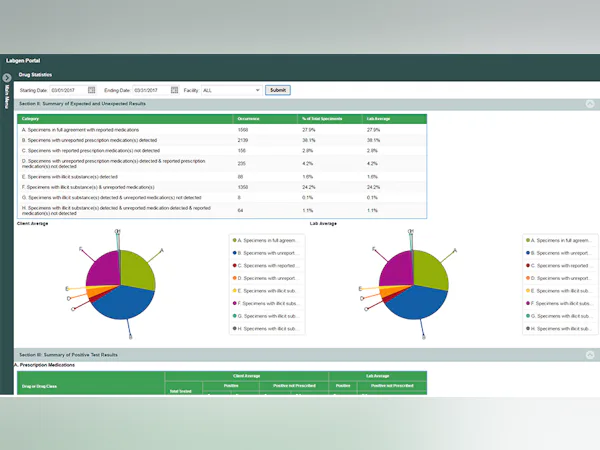
Task: Click the green A slice in Client Average pie
Action: point(136,270)
